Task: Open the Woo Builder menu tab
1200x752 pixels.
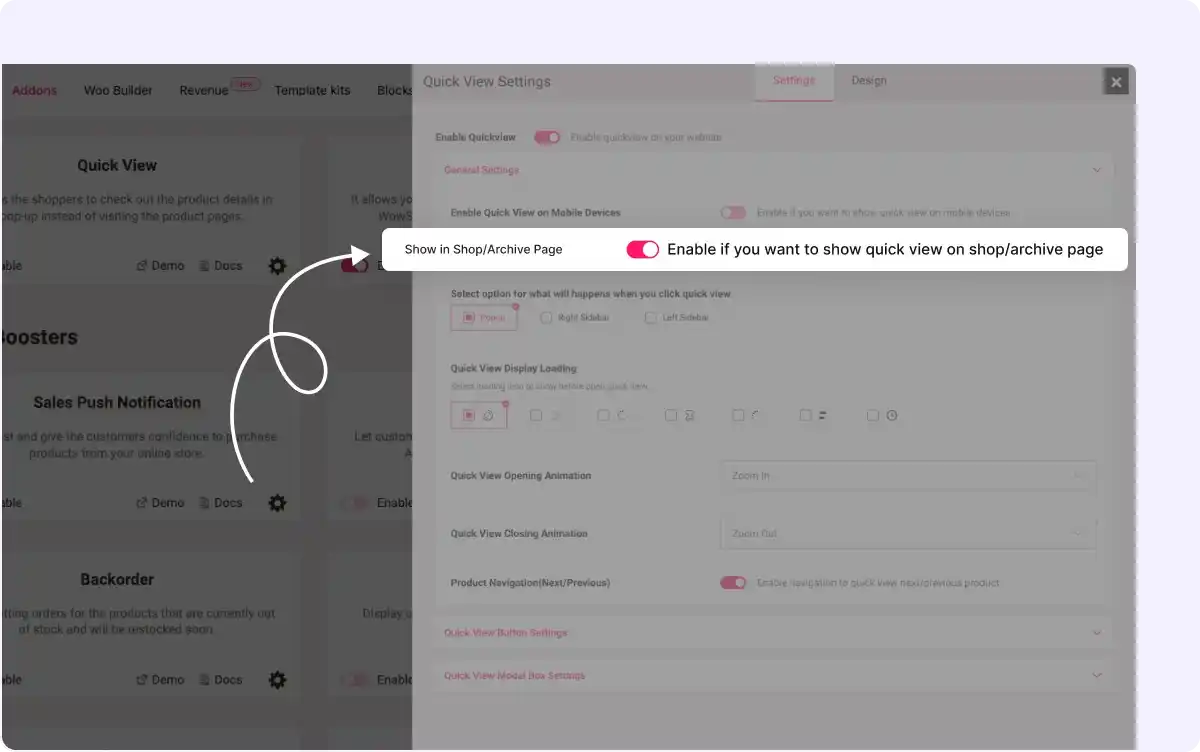Action: click(118, 90)
